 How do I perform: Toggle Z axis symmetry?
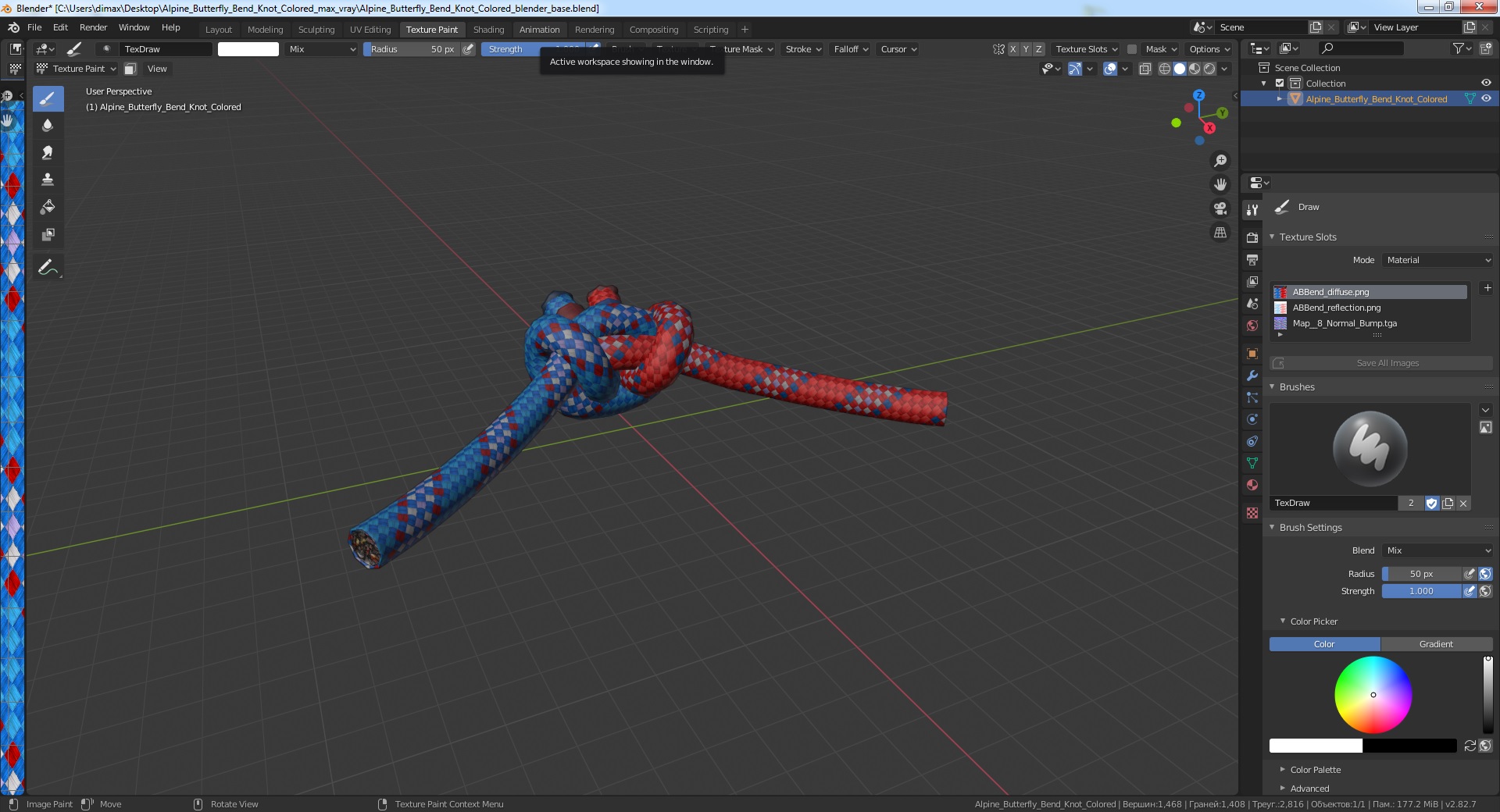click(x=1039, y=49)
